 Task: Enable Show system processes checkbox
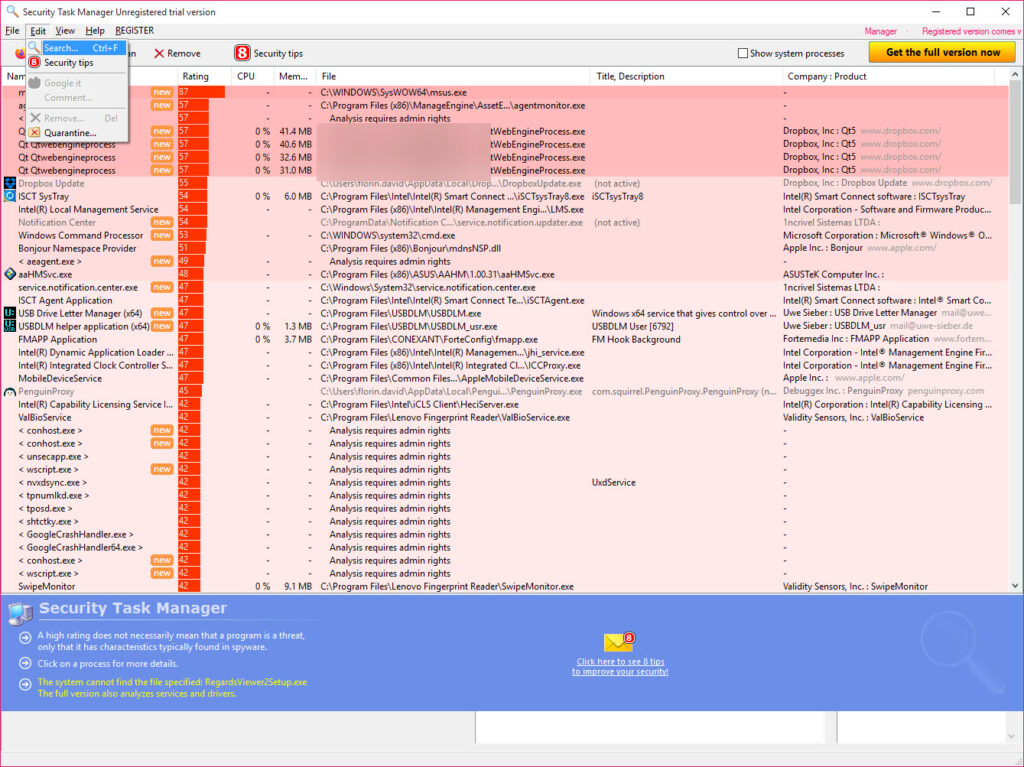(x=743, y=53)
